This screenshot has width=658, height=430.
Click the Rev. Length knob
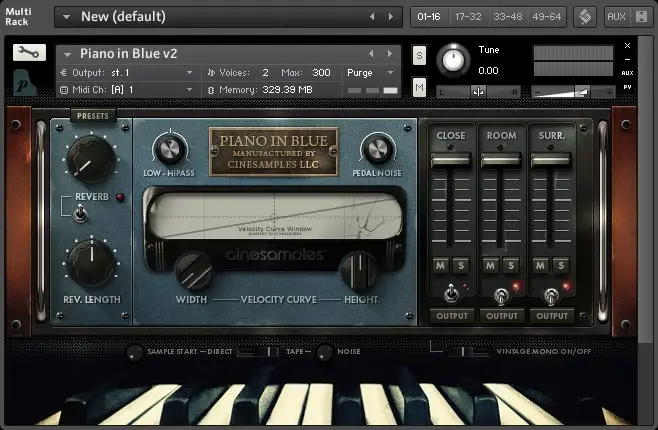pyautogui.click(x=91, y=262)
